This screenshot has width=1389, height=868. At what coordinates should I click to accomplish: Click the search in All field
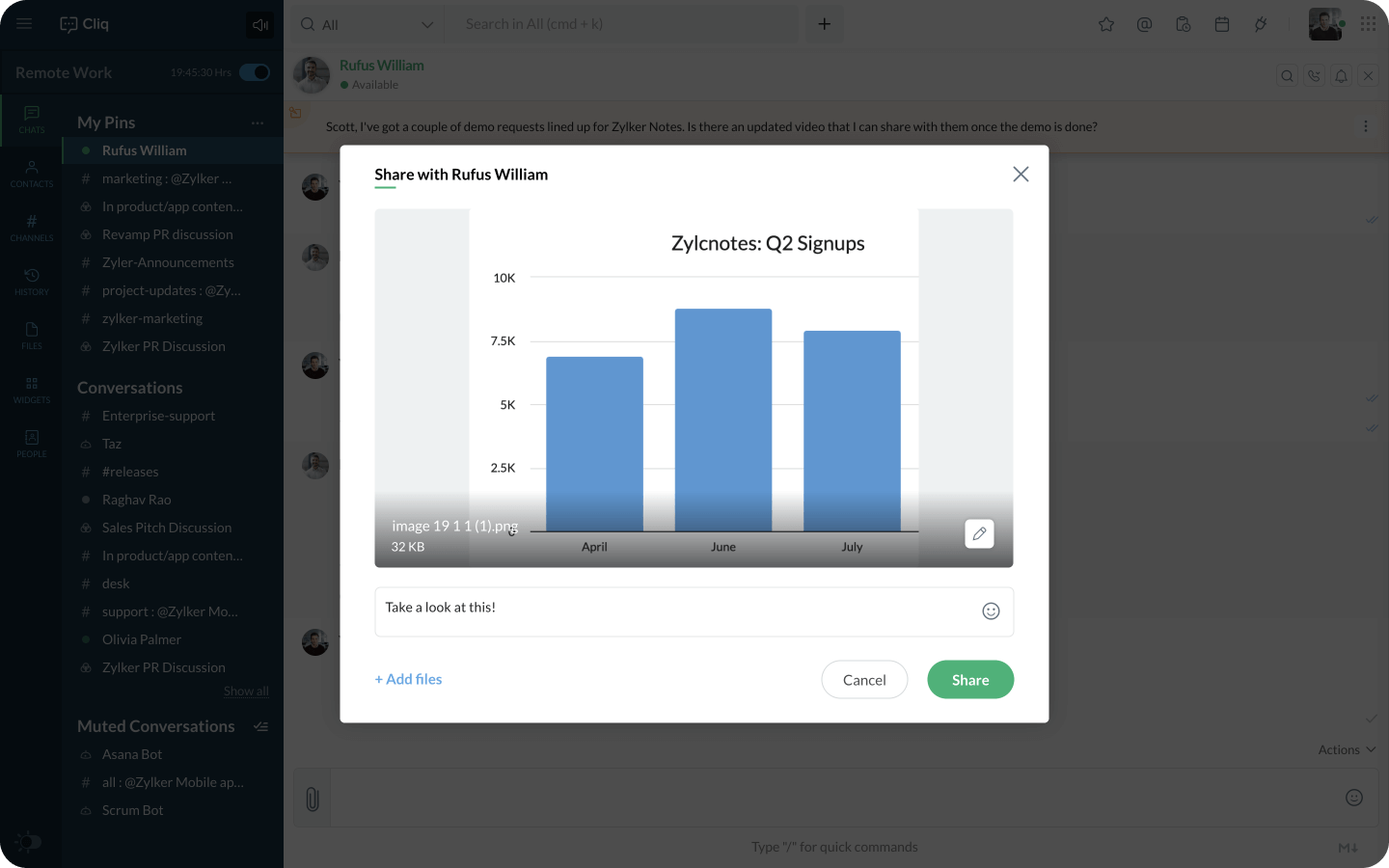click(x=622, y=24)
